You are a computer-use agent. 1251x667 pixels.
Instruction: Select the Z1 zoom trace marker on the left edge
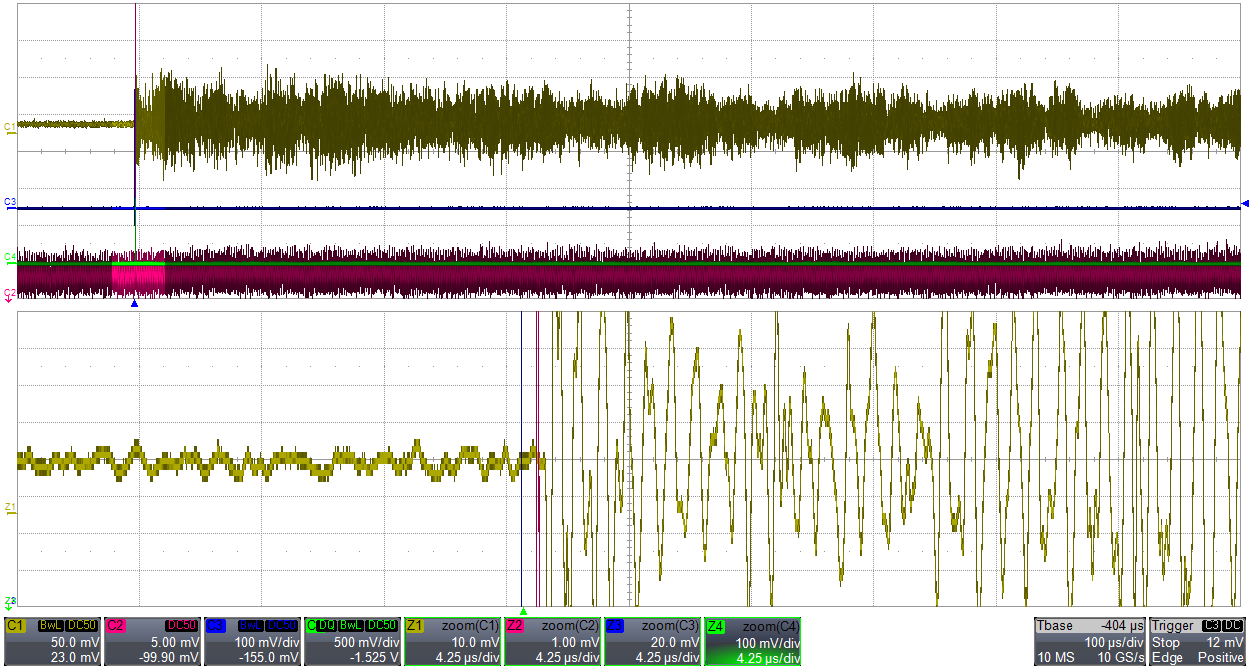[x=10, y=508]
